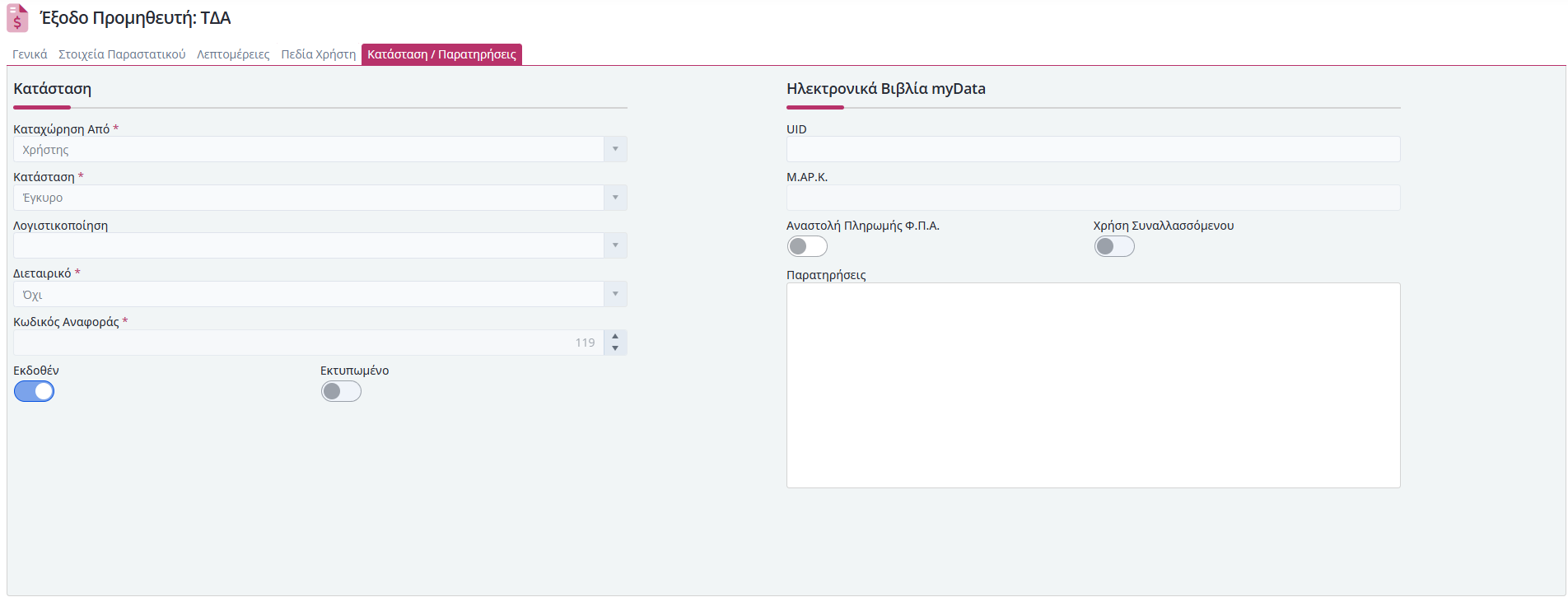
Task: Turn off the Εκδοθέν toggle
Action: click(34, 391)
